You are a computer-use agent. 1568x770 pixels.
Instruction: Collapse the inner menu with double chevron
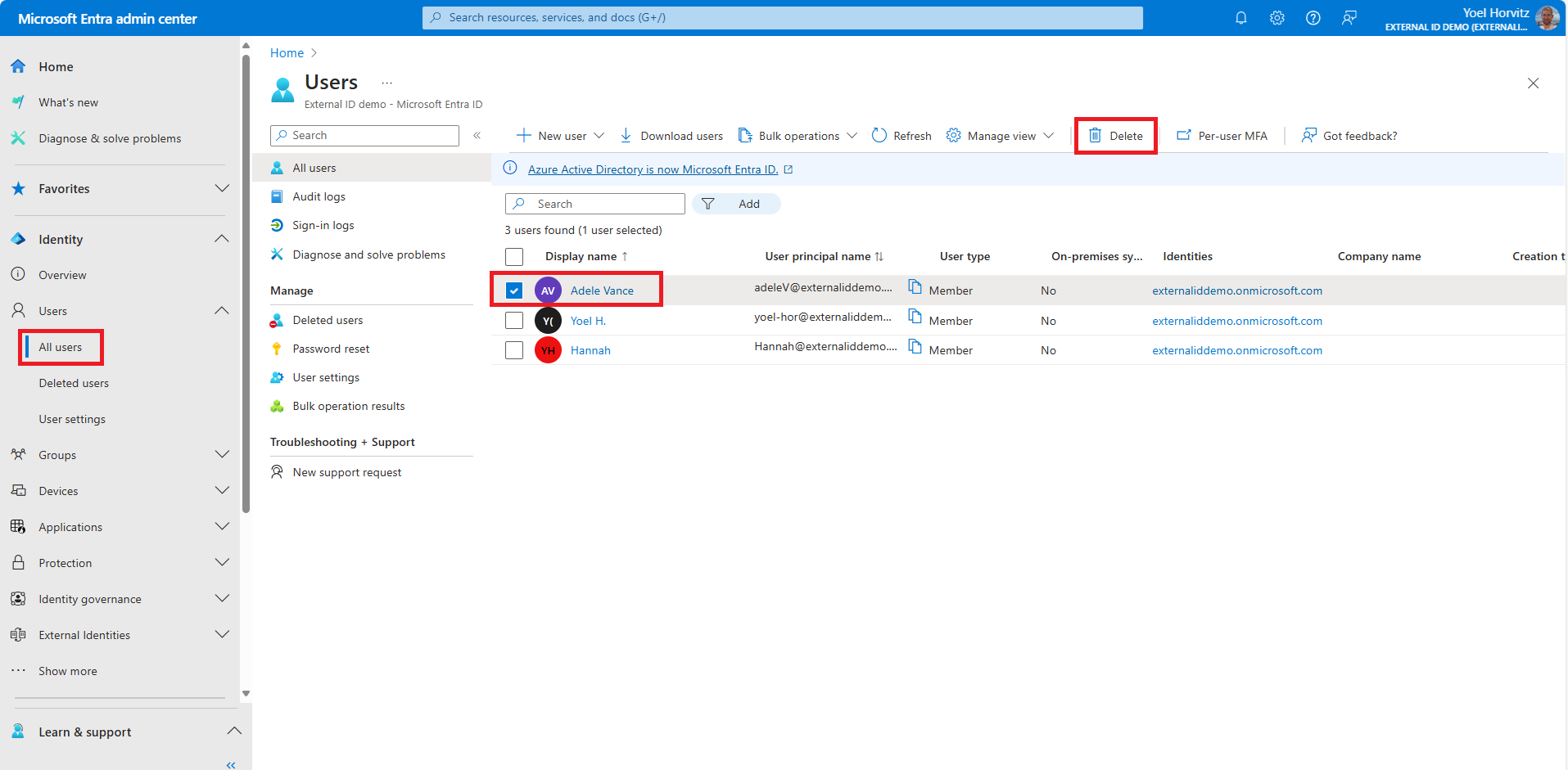(x=477, y=136)
